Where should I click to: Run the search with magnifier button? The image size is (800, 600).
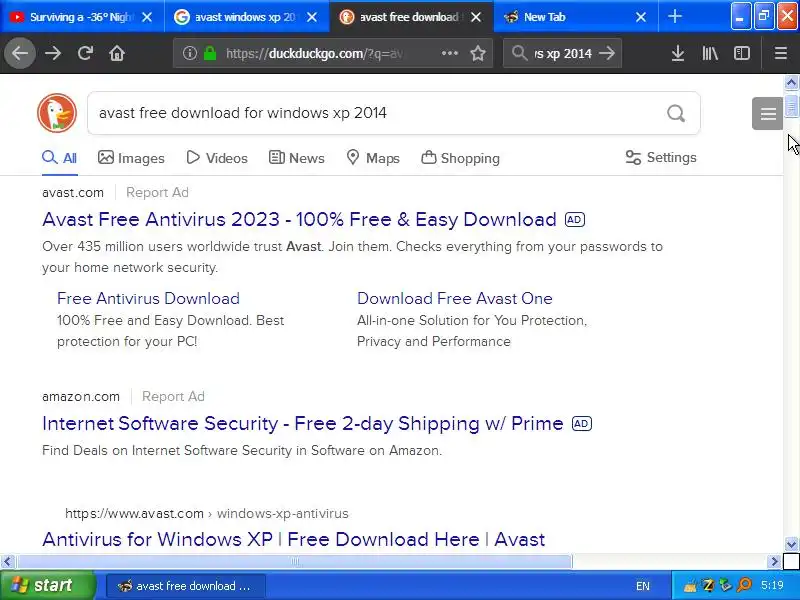(676, 113)
